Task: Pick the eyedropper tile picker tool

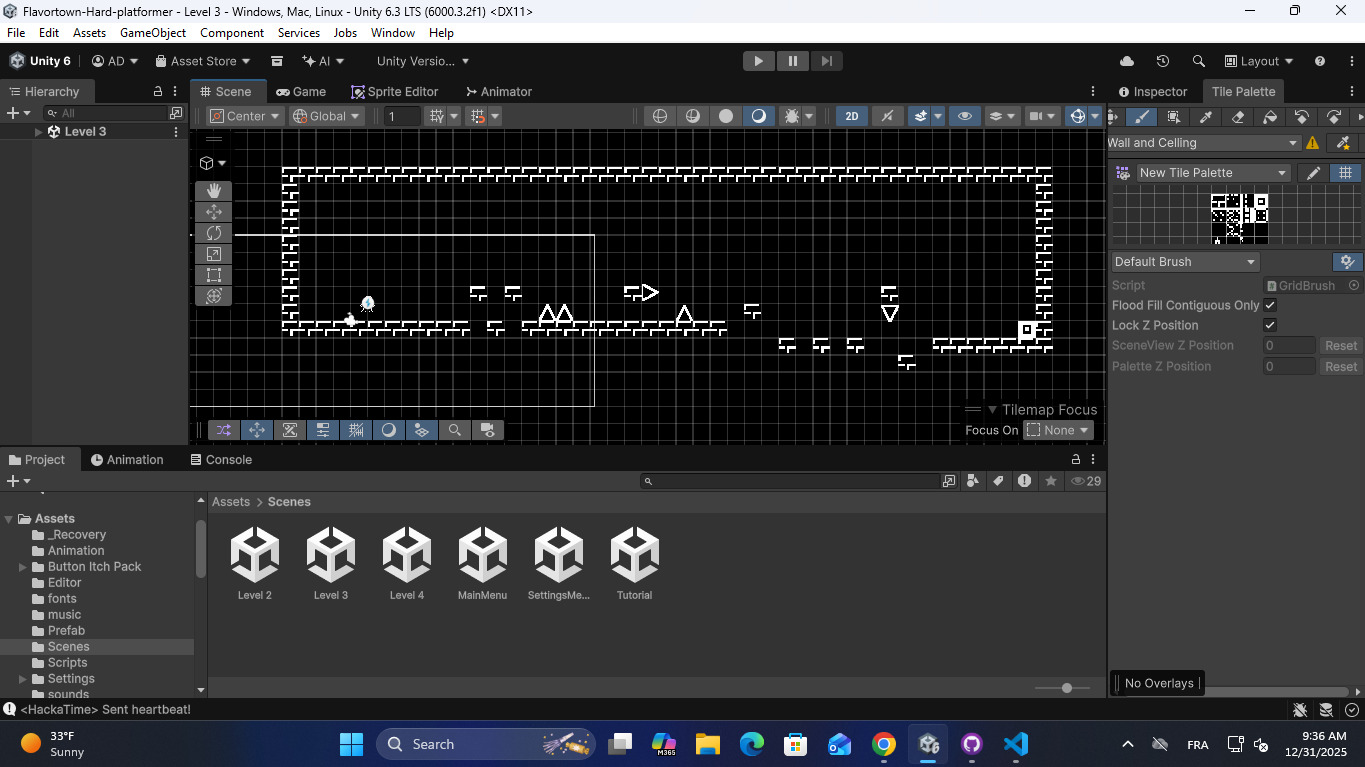Action: [x=1206, y=117]
